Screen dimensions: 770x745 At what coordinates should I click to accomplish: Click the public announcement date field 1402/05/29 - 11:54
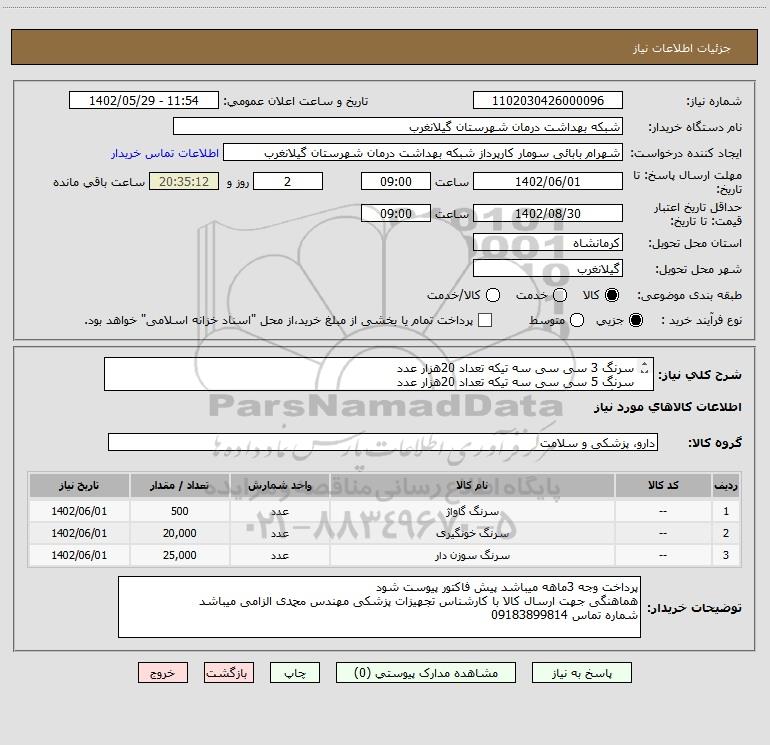click(143, 101)
